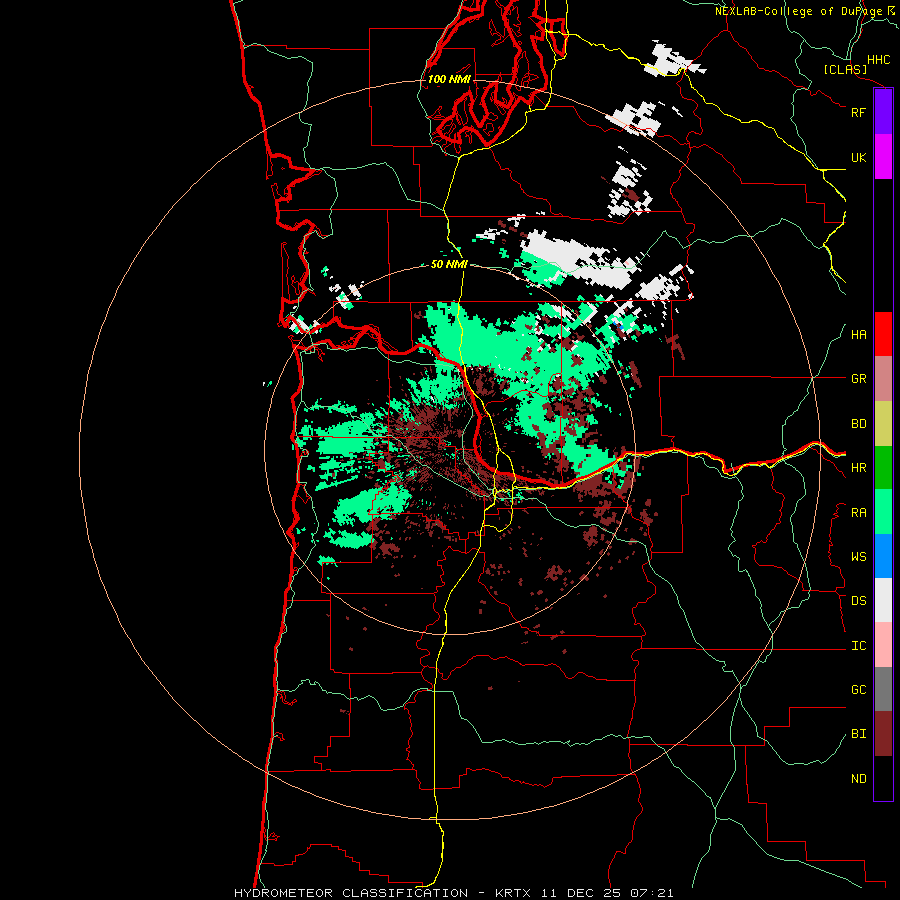Click the BI legend label
Viewport: 900px width, 900px height.
858,734
